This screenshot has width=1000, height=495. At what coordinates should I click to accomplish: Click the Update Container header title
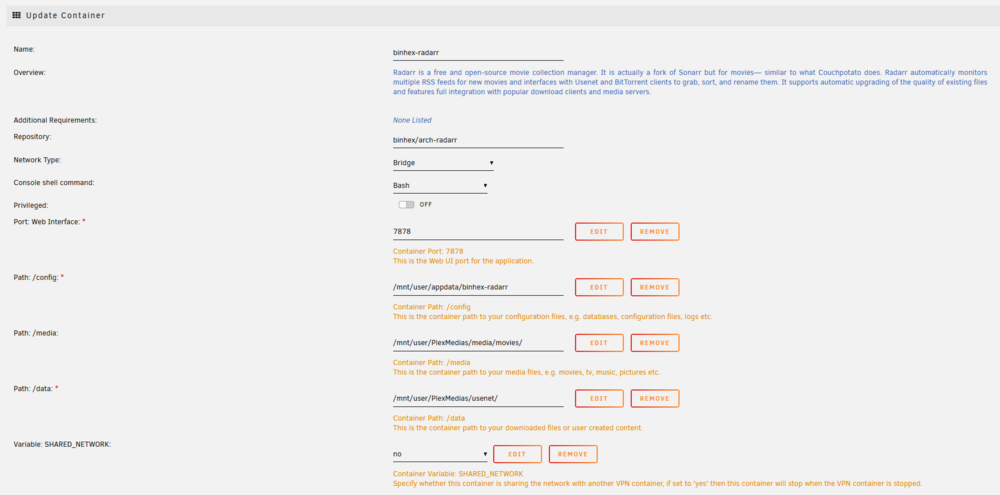tap(65, 15)
